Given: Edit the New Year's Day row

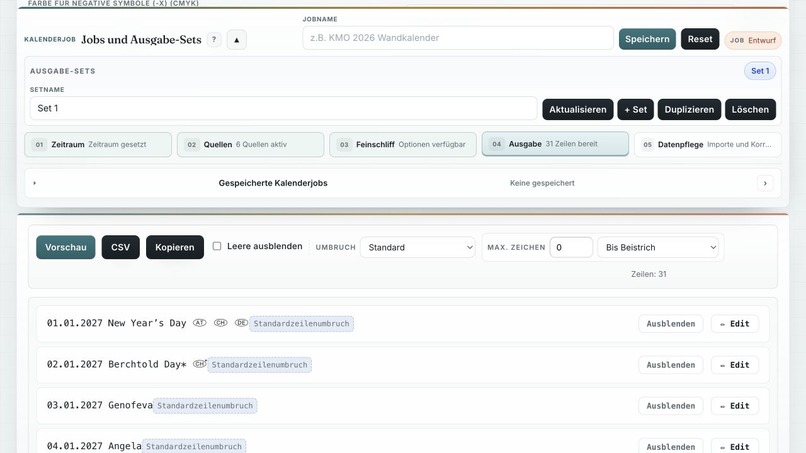Looking at the screenshot, I should tap(735, 323).
